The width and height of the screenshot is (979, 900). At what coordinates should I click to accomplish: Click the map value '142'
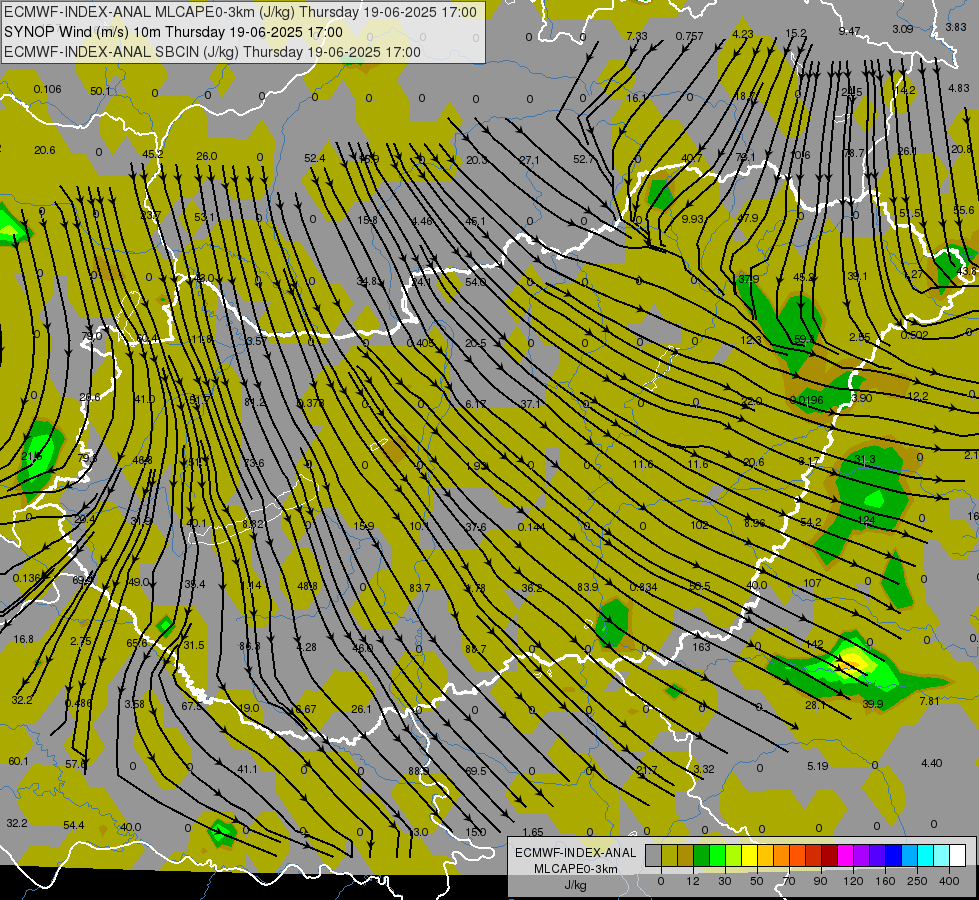tap(814, 645)
